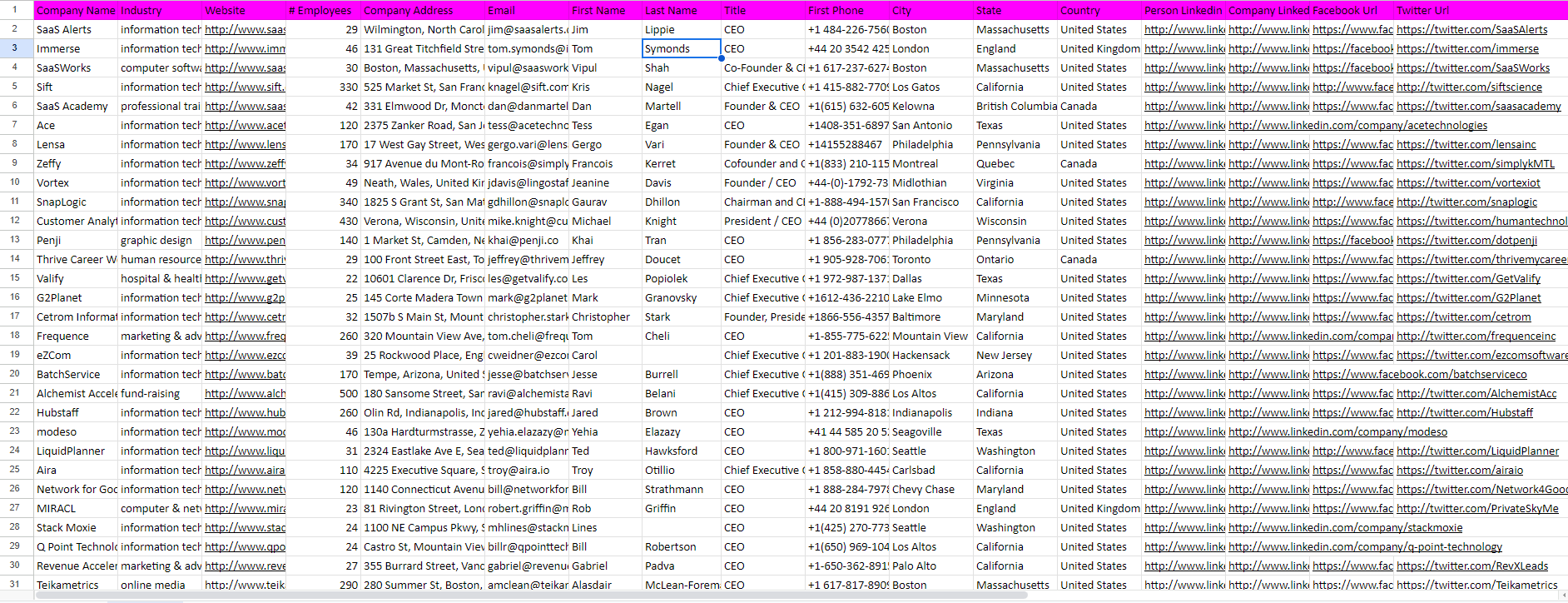Screen dimensions: 1568x603
Task: Open linkedin.com/company/stackmoxie link
Action: [x=1345, y=527]
